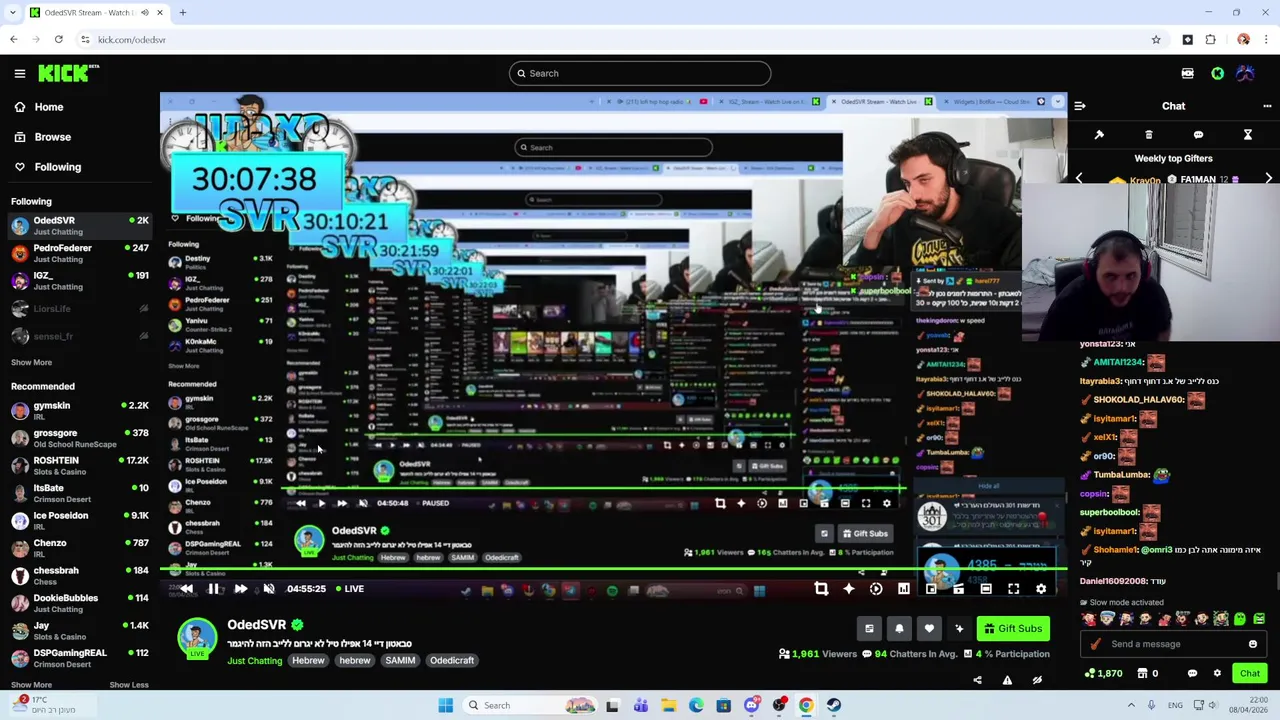Screen dimensions: 1280x720
Task: Open player settings gear
Action: tap(1041, 589)
